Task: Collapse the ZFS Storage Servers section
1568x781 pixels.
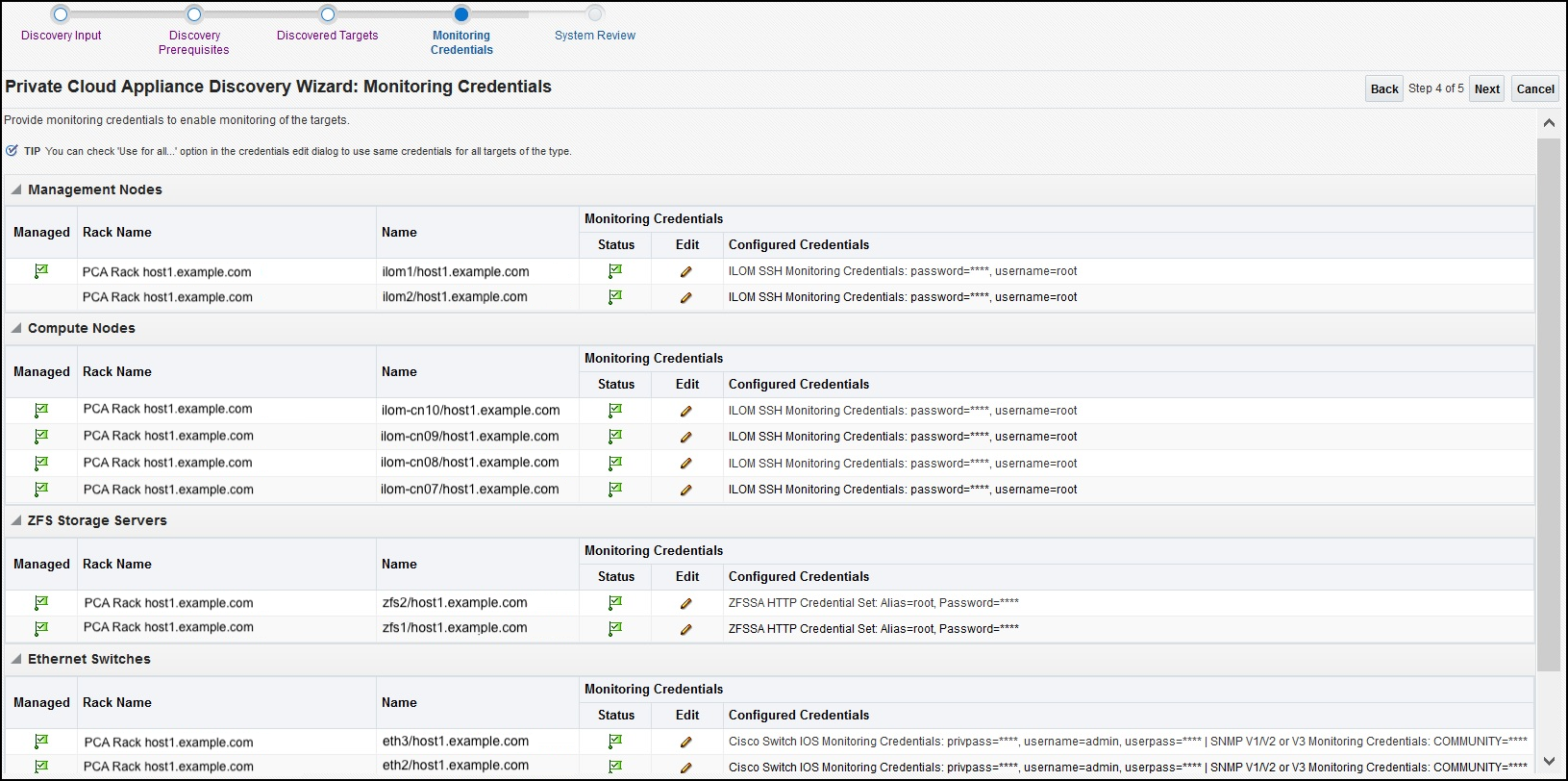Action: tap(16, 520)
